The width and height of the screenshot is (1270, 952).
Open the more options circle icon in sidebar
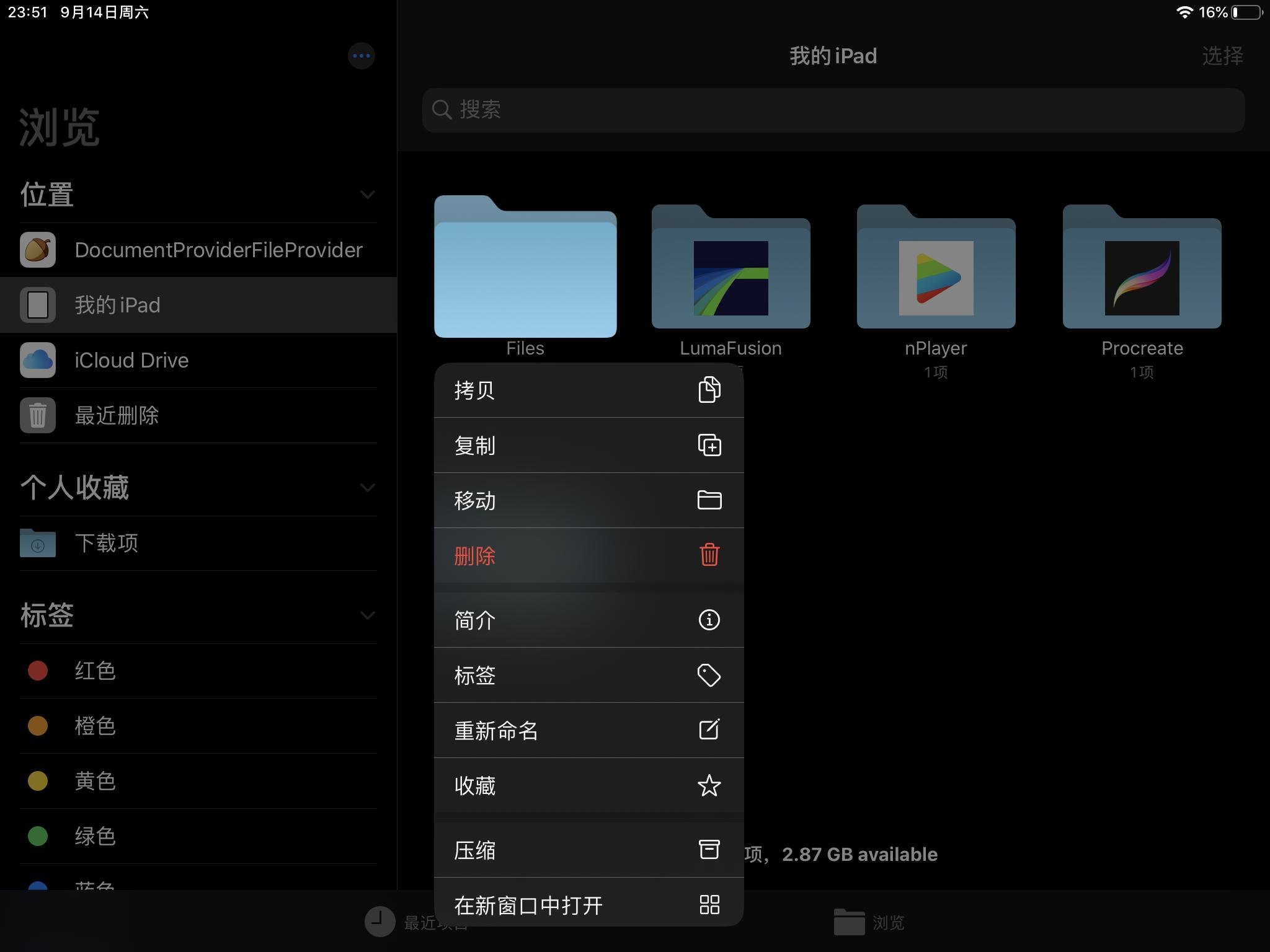click(x=362, y=56)
